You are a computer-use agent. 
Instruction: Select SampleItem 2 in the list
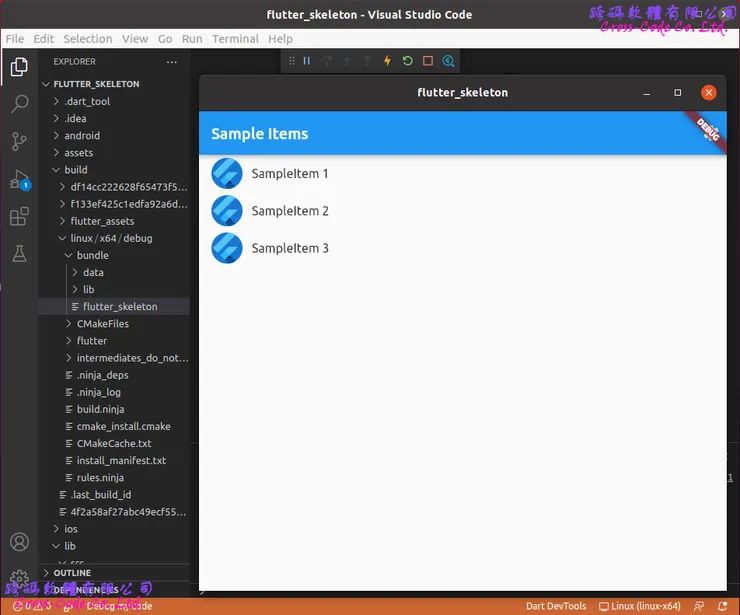click(290, 211)
